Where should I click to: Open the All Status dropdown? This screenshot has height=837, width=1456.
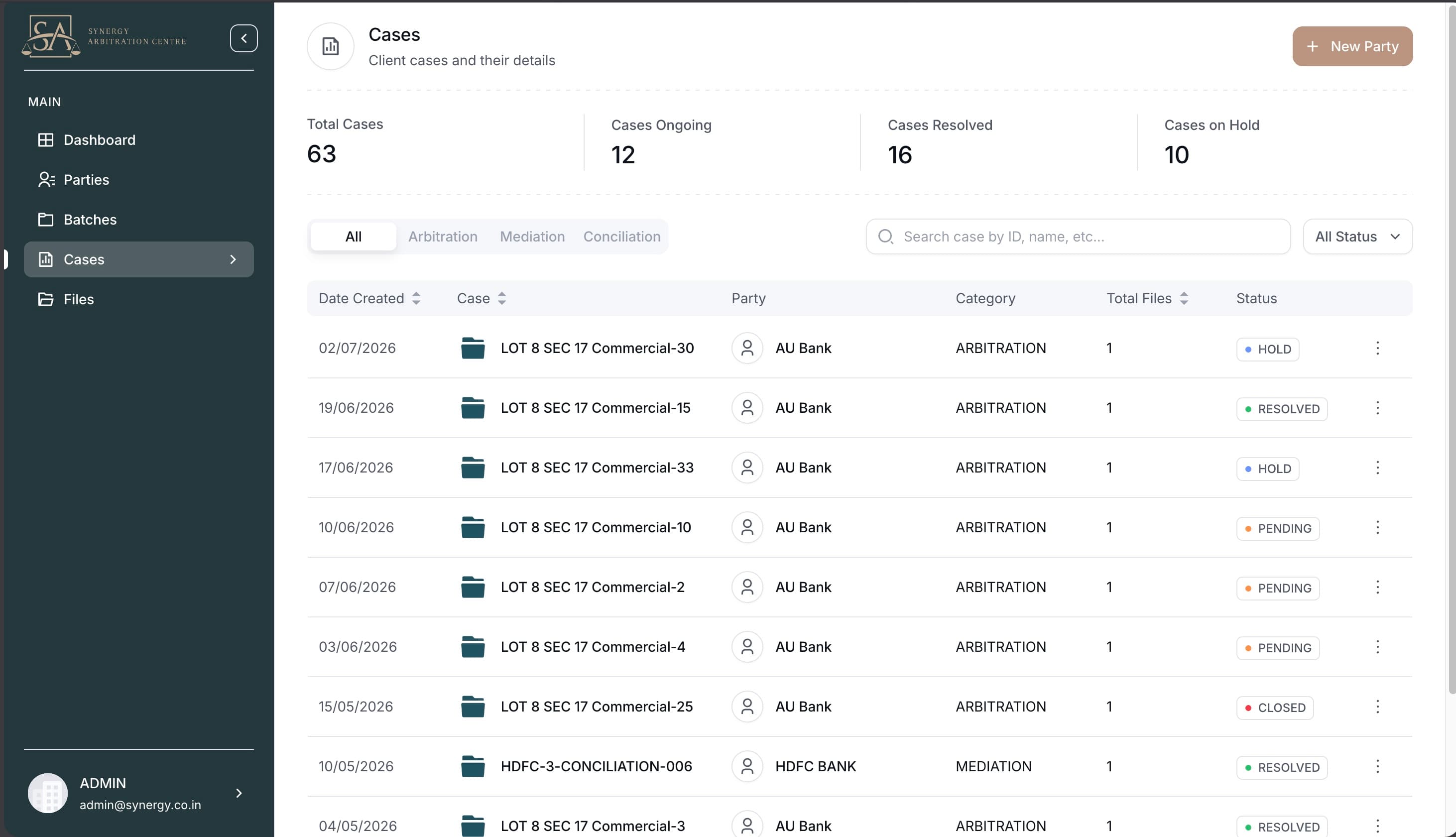click(x=1357, y=237)
